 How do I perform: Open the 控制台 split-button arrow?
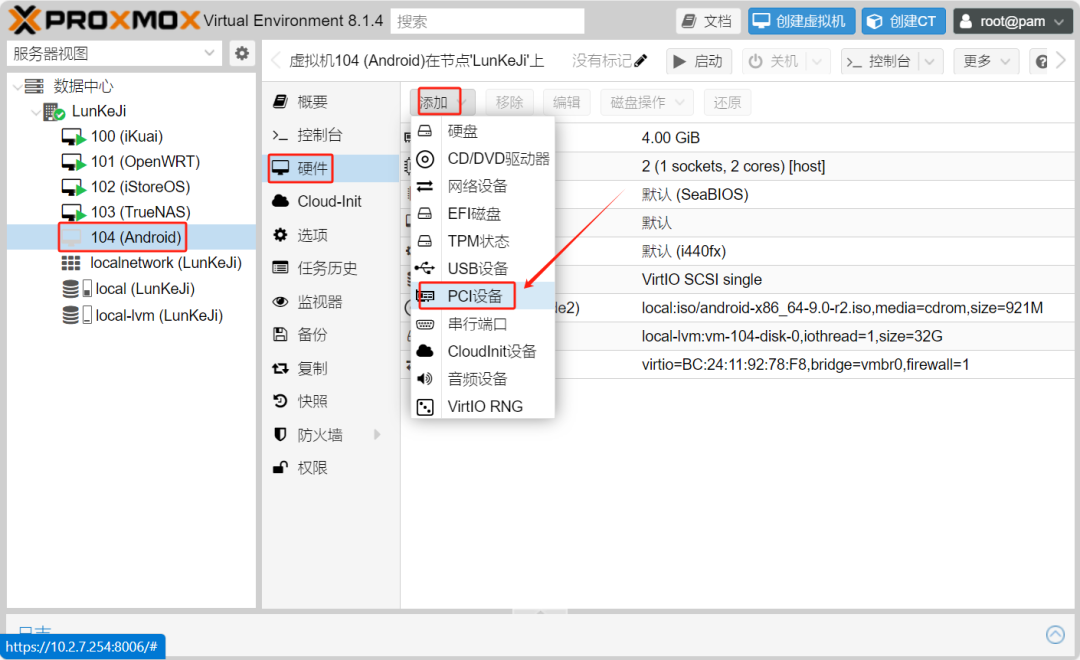point(930,61)
